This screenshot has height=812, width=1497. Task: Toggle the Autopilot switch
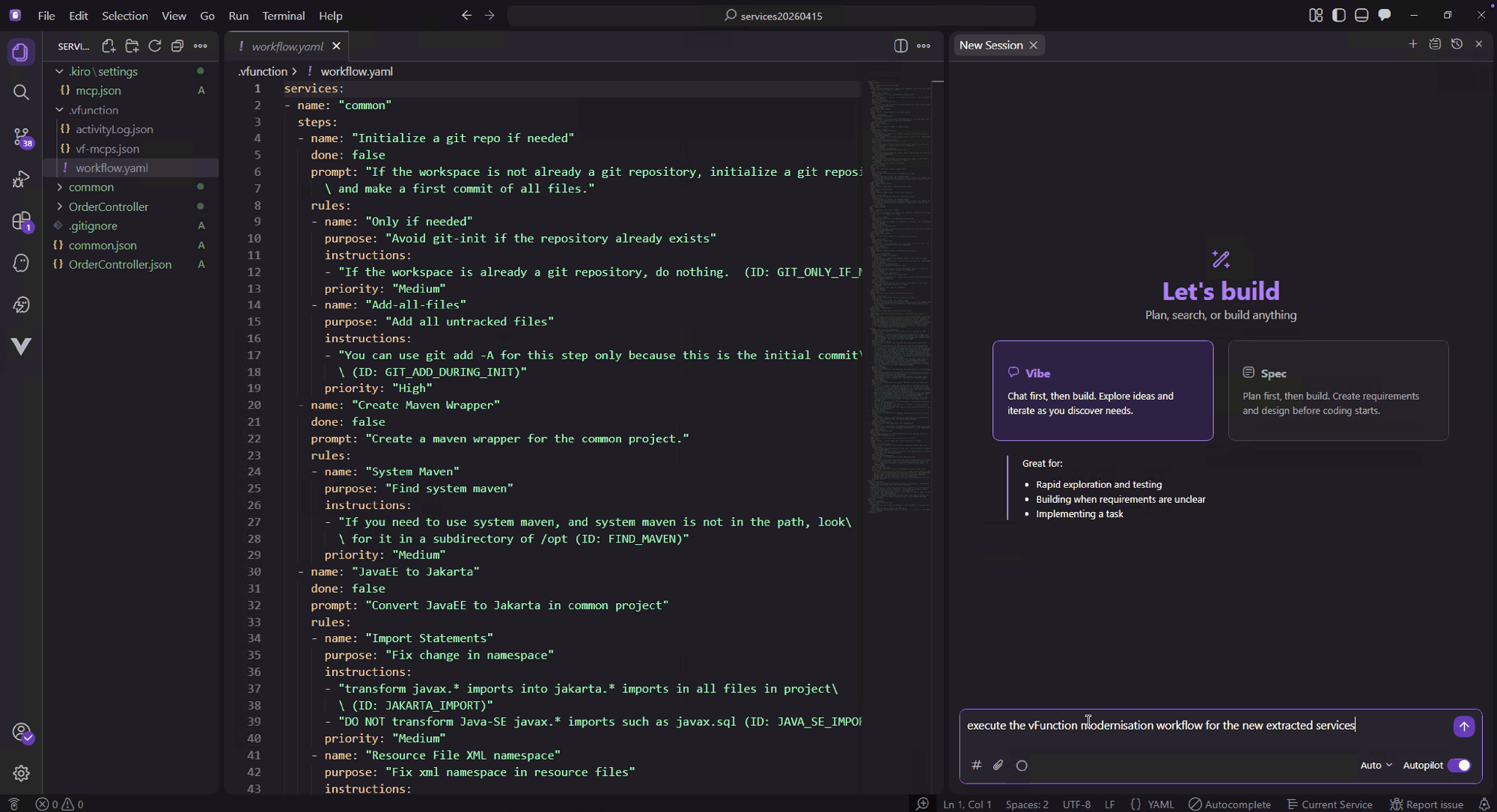point(1459,765)
